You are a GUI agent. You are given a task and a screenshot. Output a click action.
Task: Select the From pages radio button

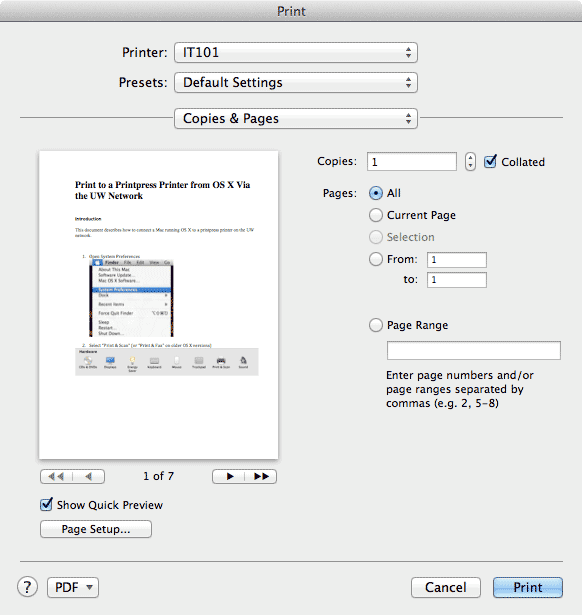376,259
